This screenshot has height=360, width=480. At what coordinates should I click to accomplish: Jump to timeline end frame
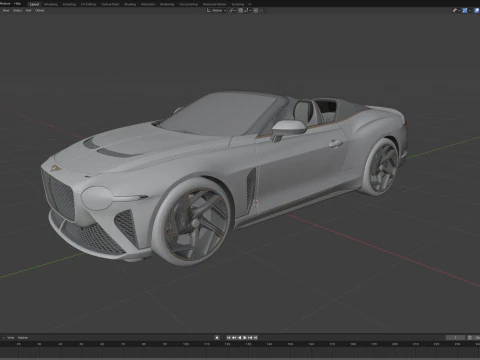click(255, 338)
